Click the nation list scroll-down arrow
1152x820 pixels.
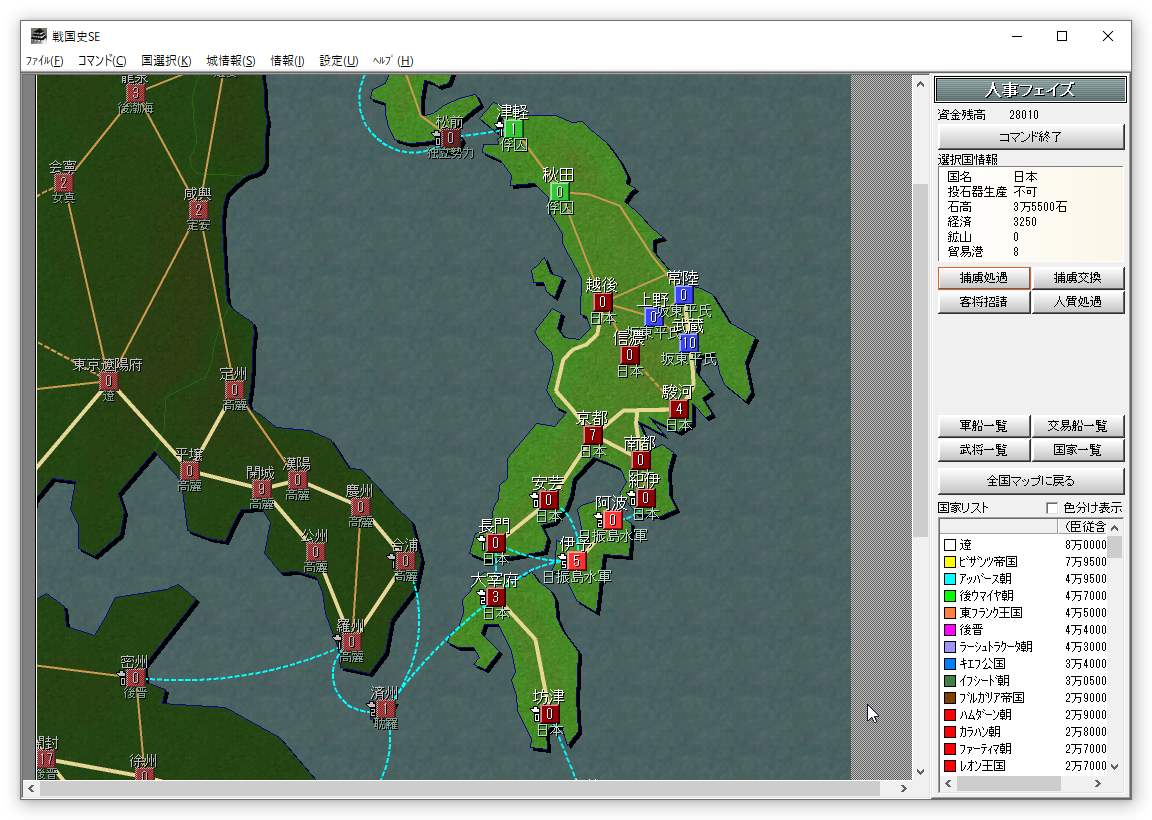1114,767
